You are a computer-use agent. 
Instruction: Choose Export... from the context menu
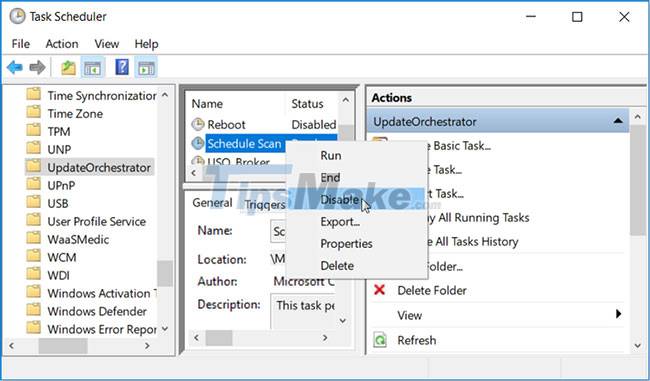point(357,222)
